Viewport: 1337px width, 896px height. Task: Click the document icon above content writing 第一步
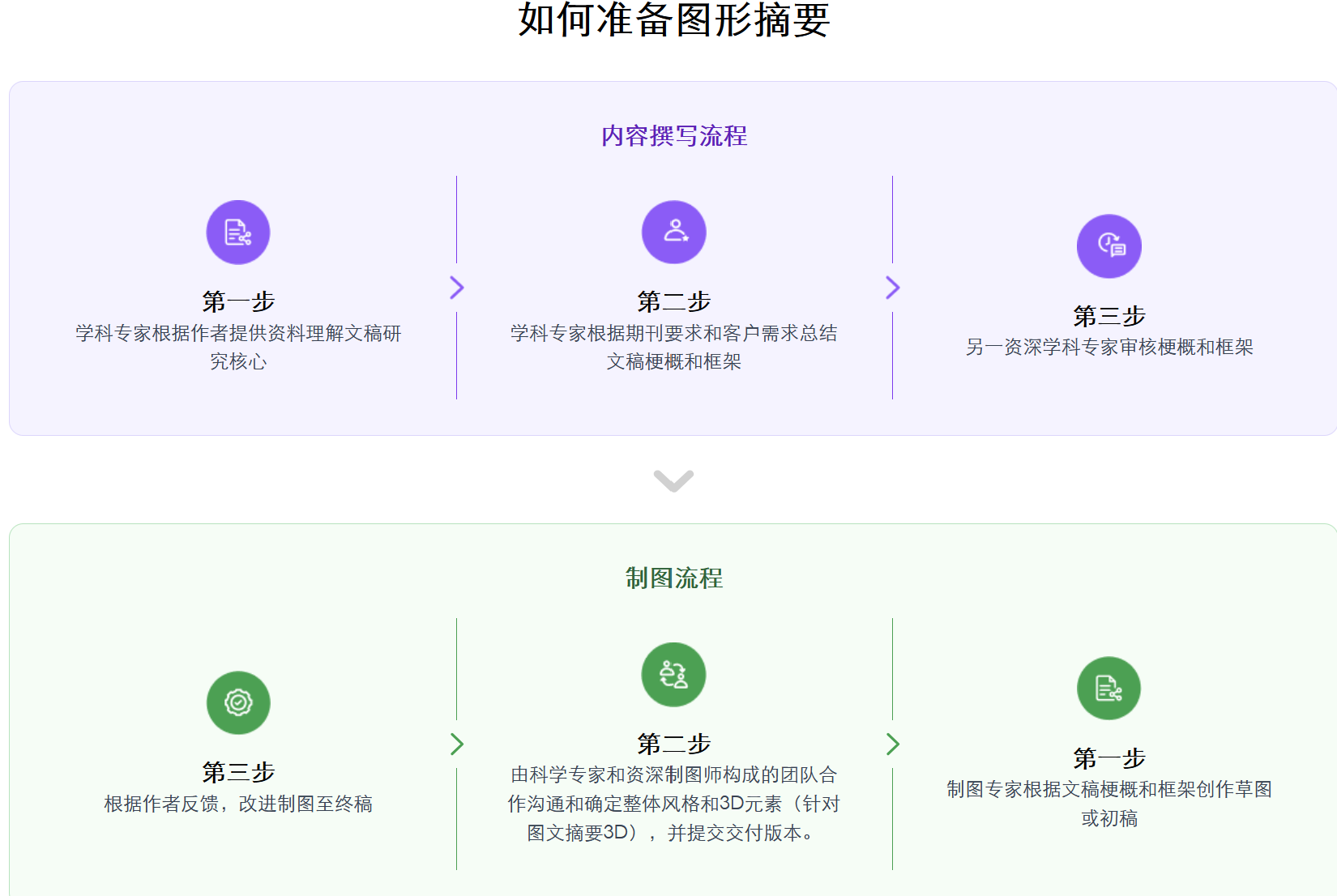pyautogui.click(x=237, y=232)
